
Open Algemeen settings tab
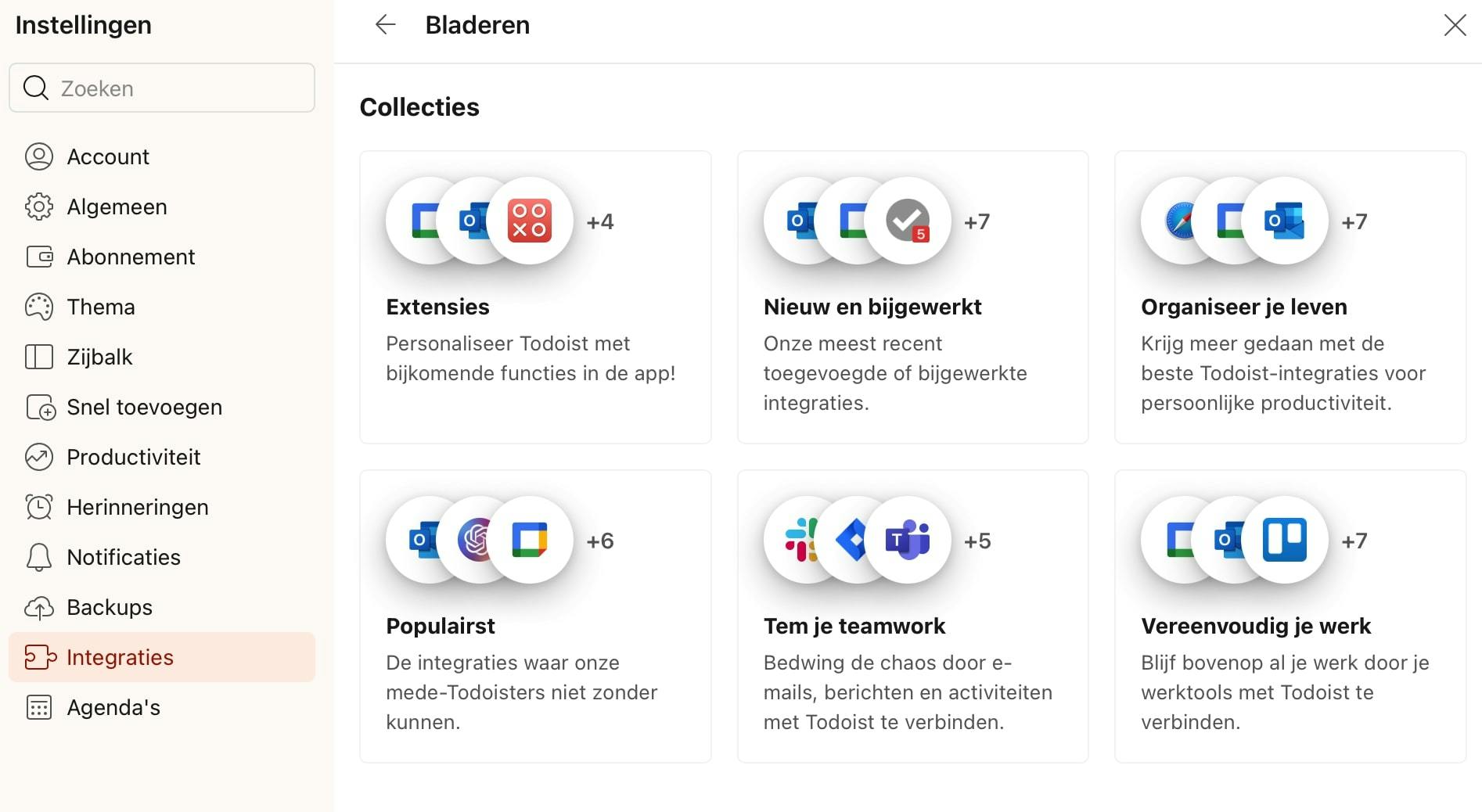point(117,207)
